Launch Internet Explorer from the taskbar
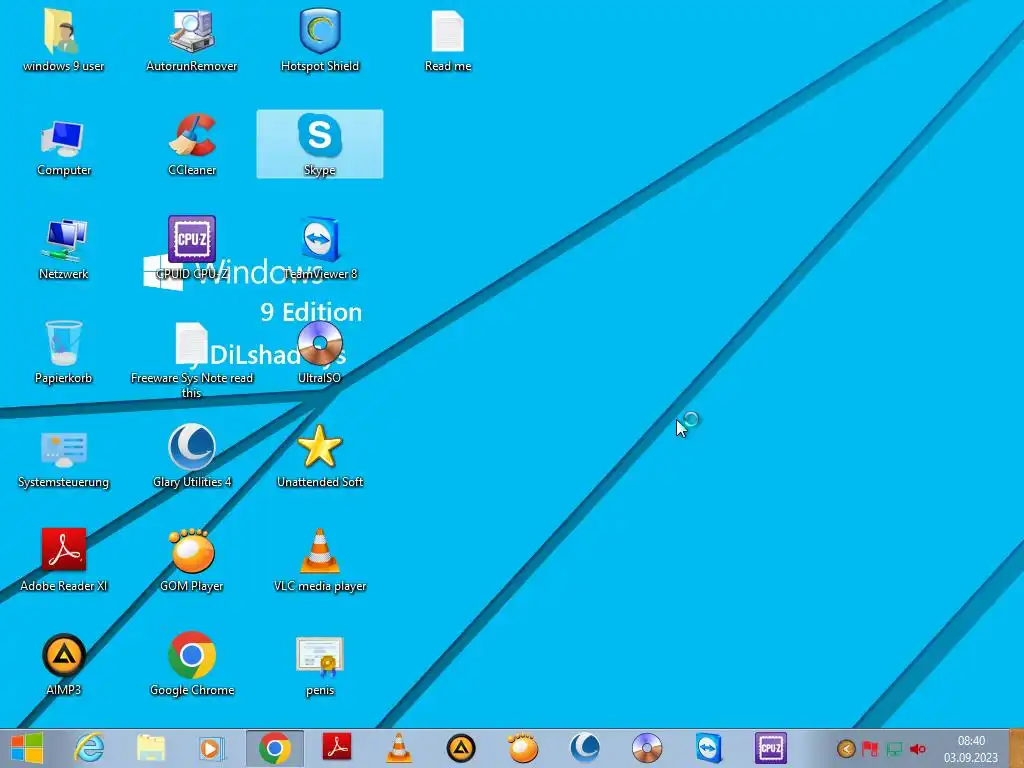Screen dimensions: 1024x768 pos(89,748)
